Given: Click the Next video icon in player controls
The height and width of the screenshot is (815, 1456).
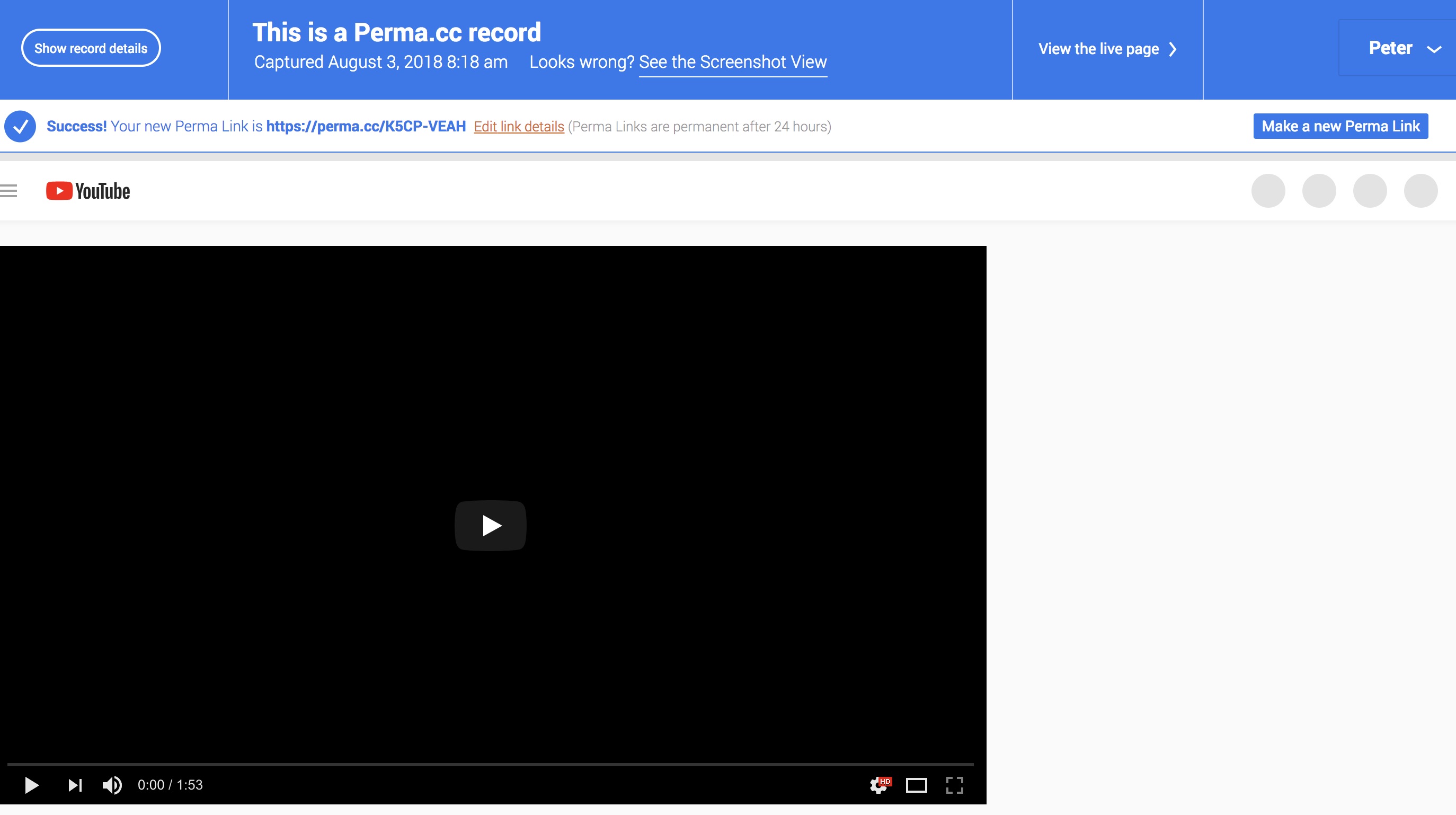Looking at the screenshot, I should pos(74,785).
